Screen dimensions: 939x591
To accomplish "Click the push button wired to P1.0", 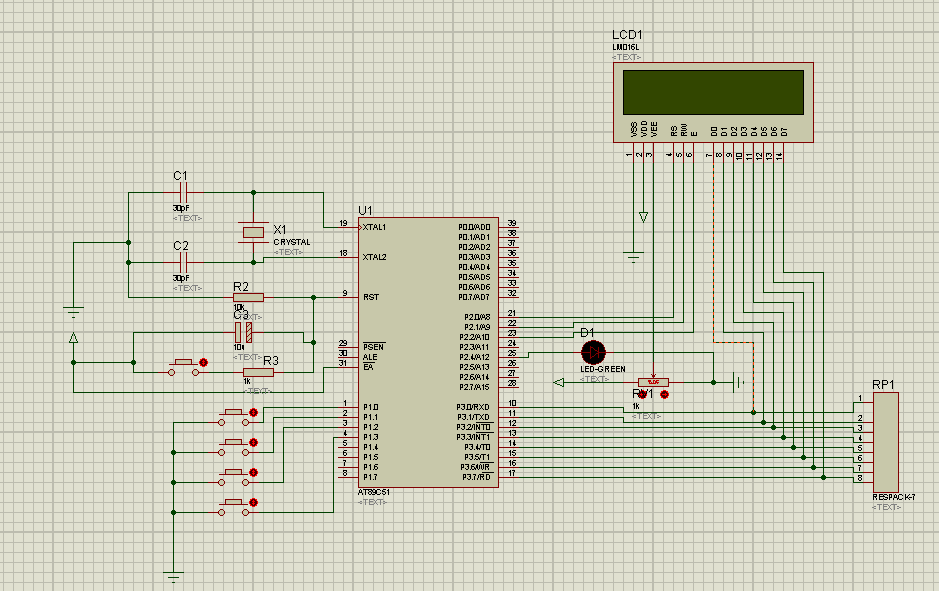I will click(234, 417).
